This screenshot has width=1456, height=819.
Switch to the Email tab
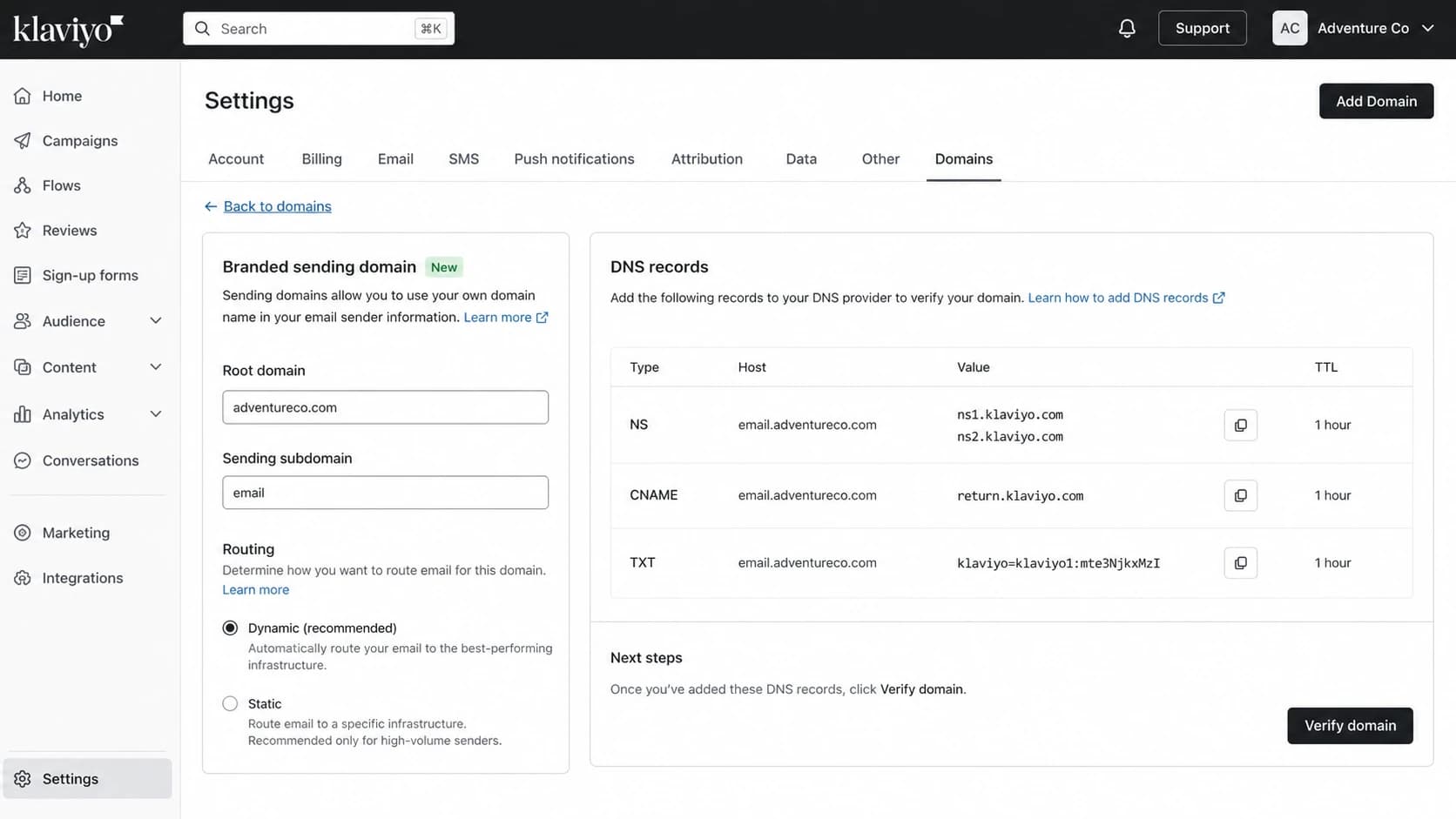click(395, 159)
